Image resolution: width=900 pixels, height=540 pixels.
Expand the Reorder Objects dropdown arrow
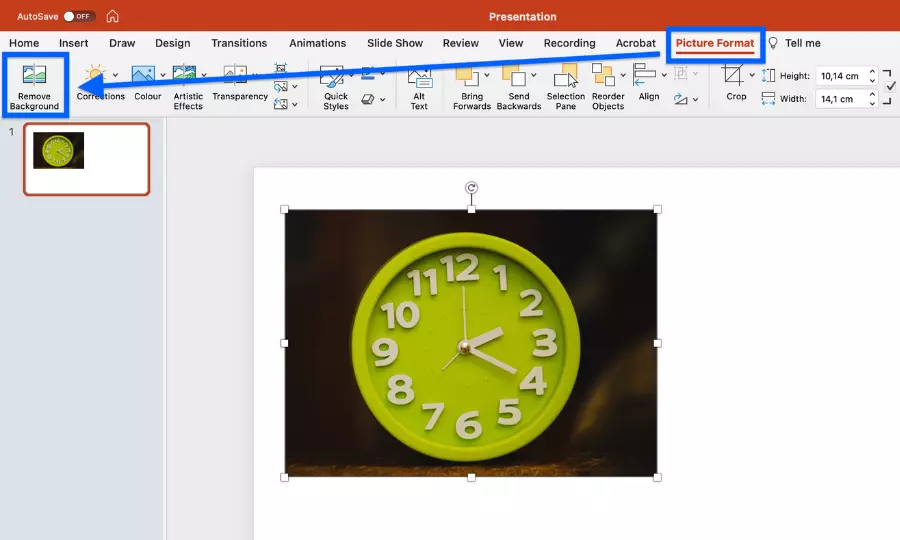tap(623, 75)
